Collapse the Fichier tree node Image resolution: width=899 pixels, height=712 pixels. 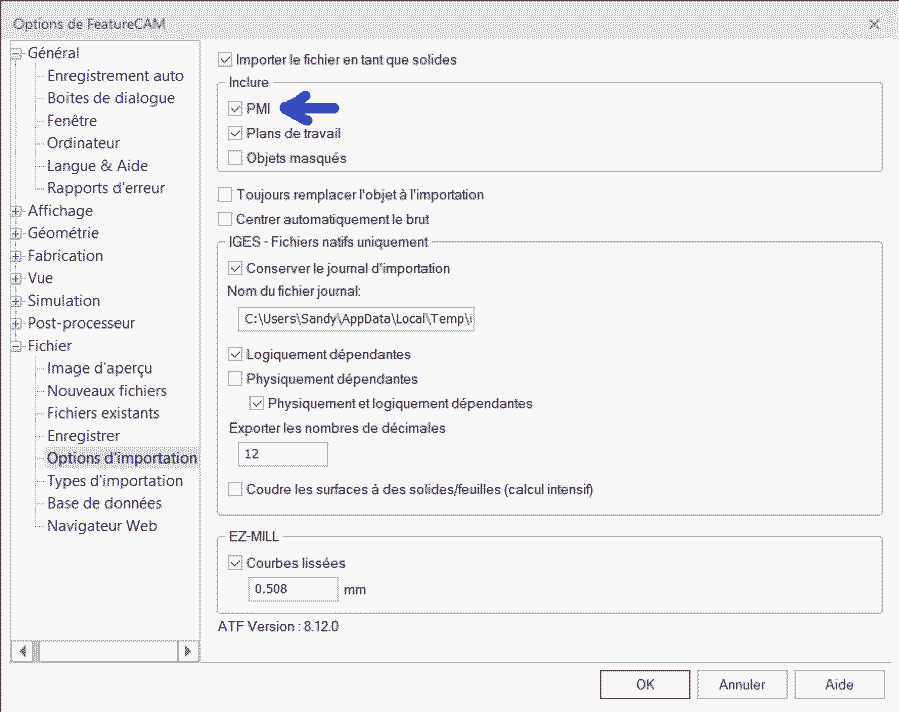point(16,346)
